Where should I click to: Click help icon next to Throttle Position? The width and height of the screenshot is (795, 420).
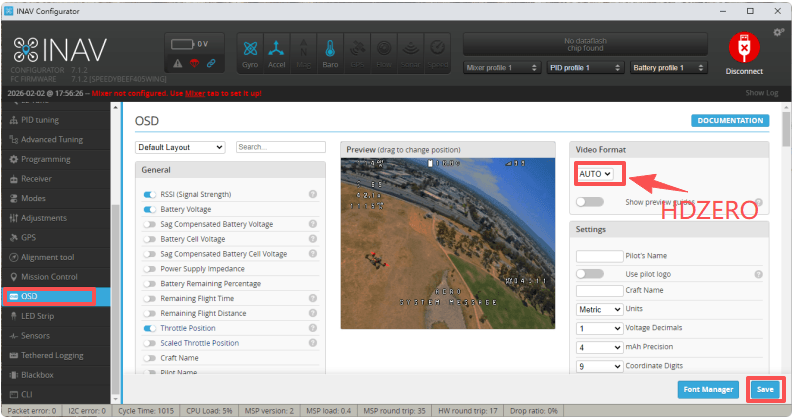(x=313, y=328)
